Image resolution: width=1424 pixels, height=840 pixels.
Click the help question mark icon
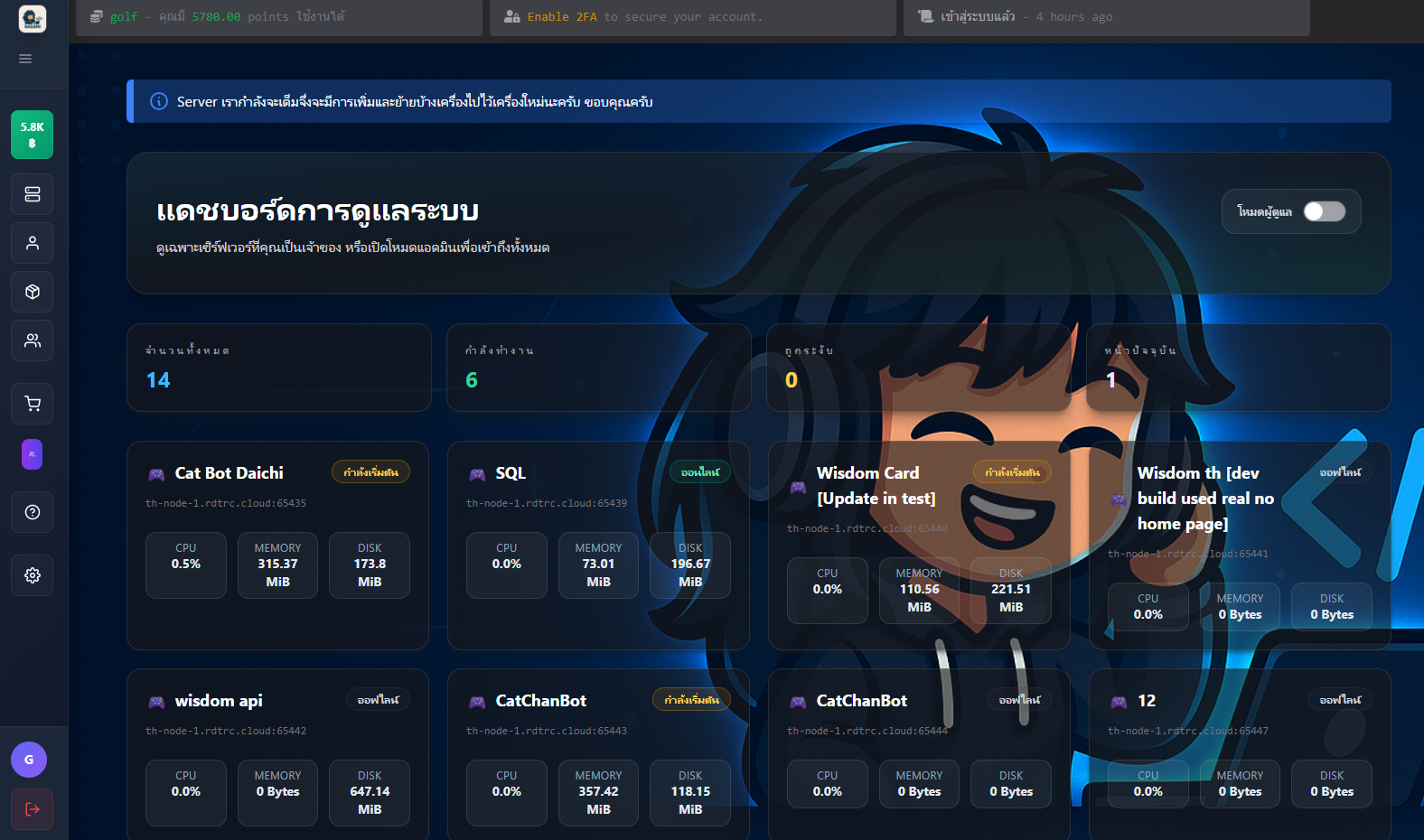(33, 512)
